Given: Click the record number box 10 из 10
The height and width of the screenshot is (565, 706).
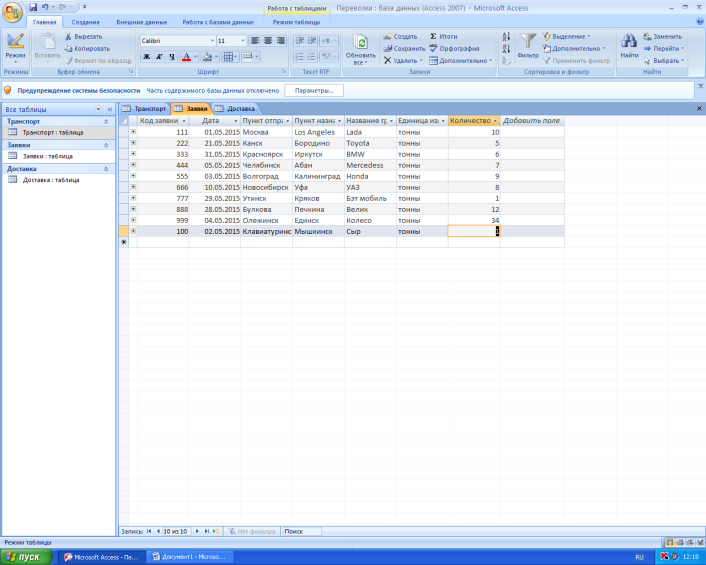Looking at the screenshot, I should coord(175,531).
